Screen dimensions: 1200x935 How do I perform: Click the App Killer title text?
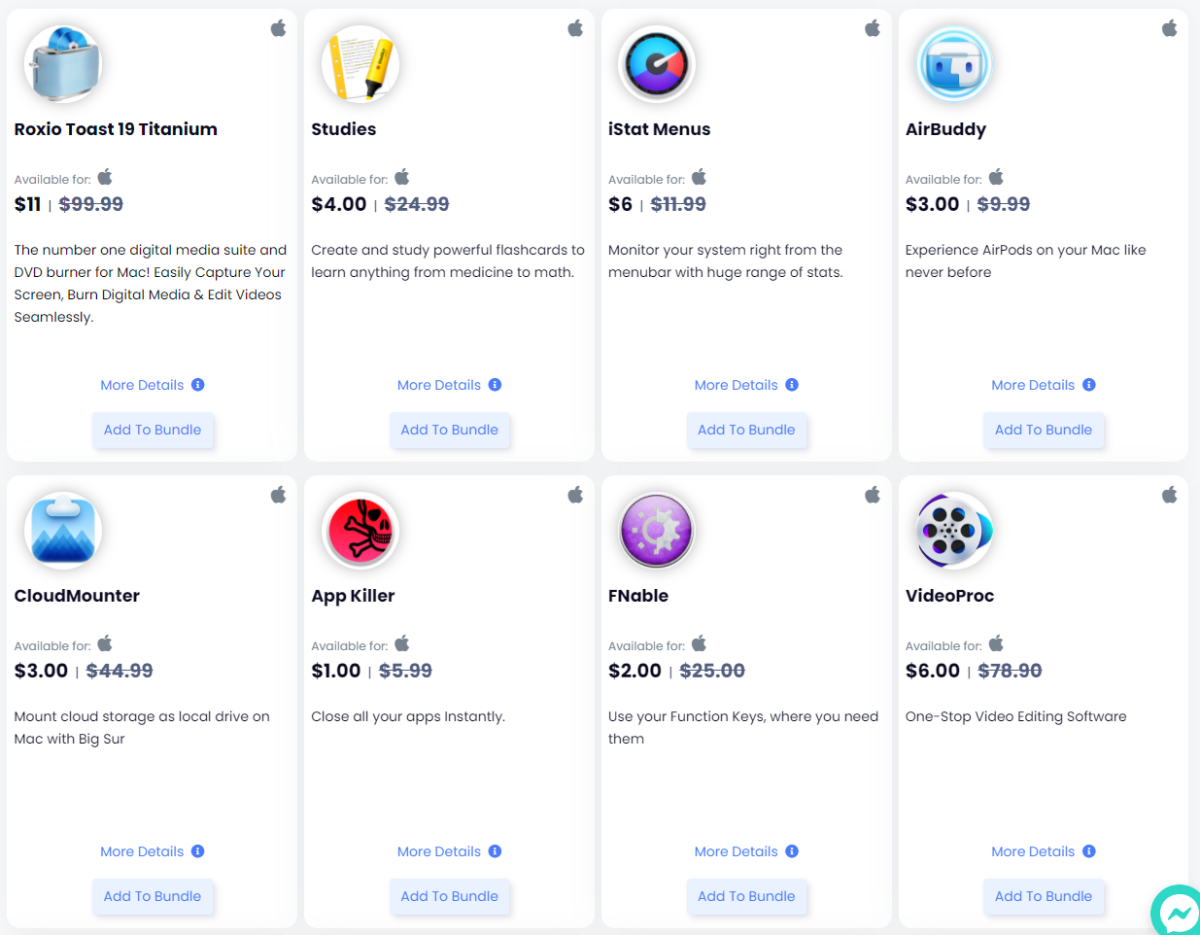[x=353, y=596]
